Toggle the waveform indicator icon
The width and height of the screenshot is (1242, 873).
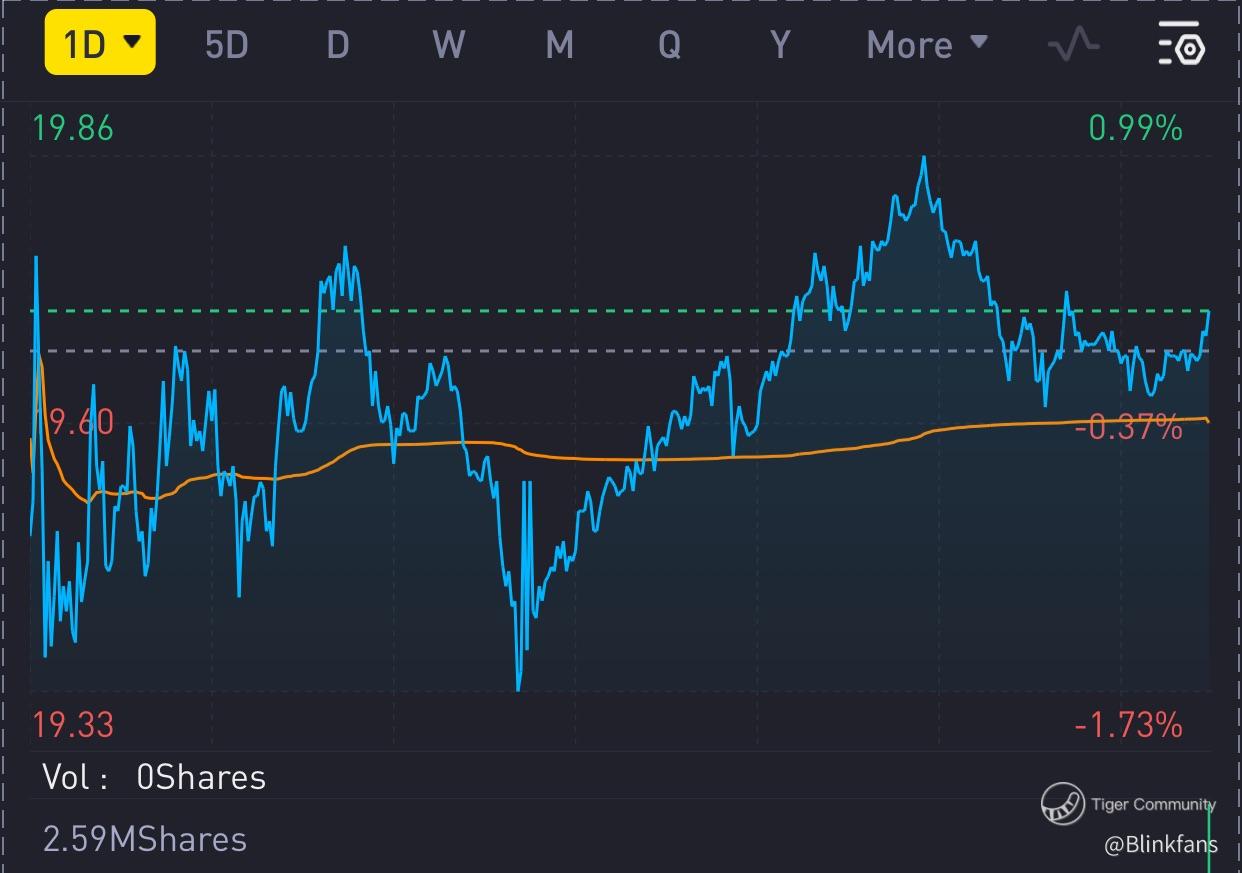[x=1073, y=45]
